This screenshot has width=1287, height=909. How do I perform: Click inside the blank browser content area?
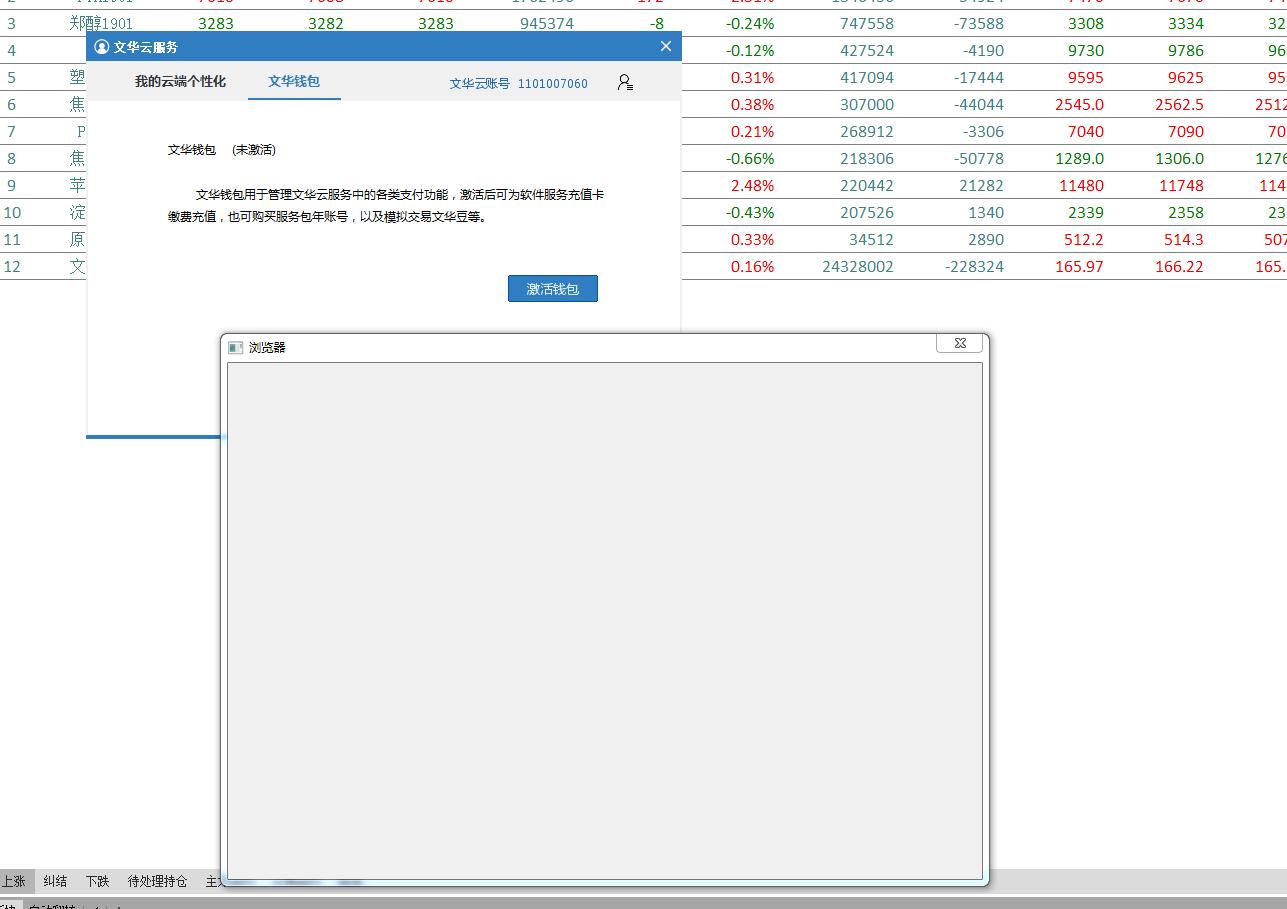(604, 620)
